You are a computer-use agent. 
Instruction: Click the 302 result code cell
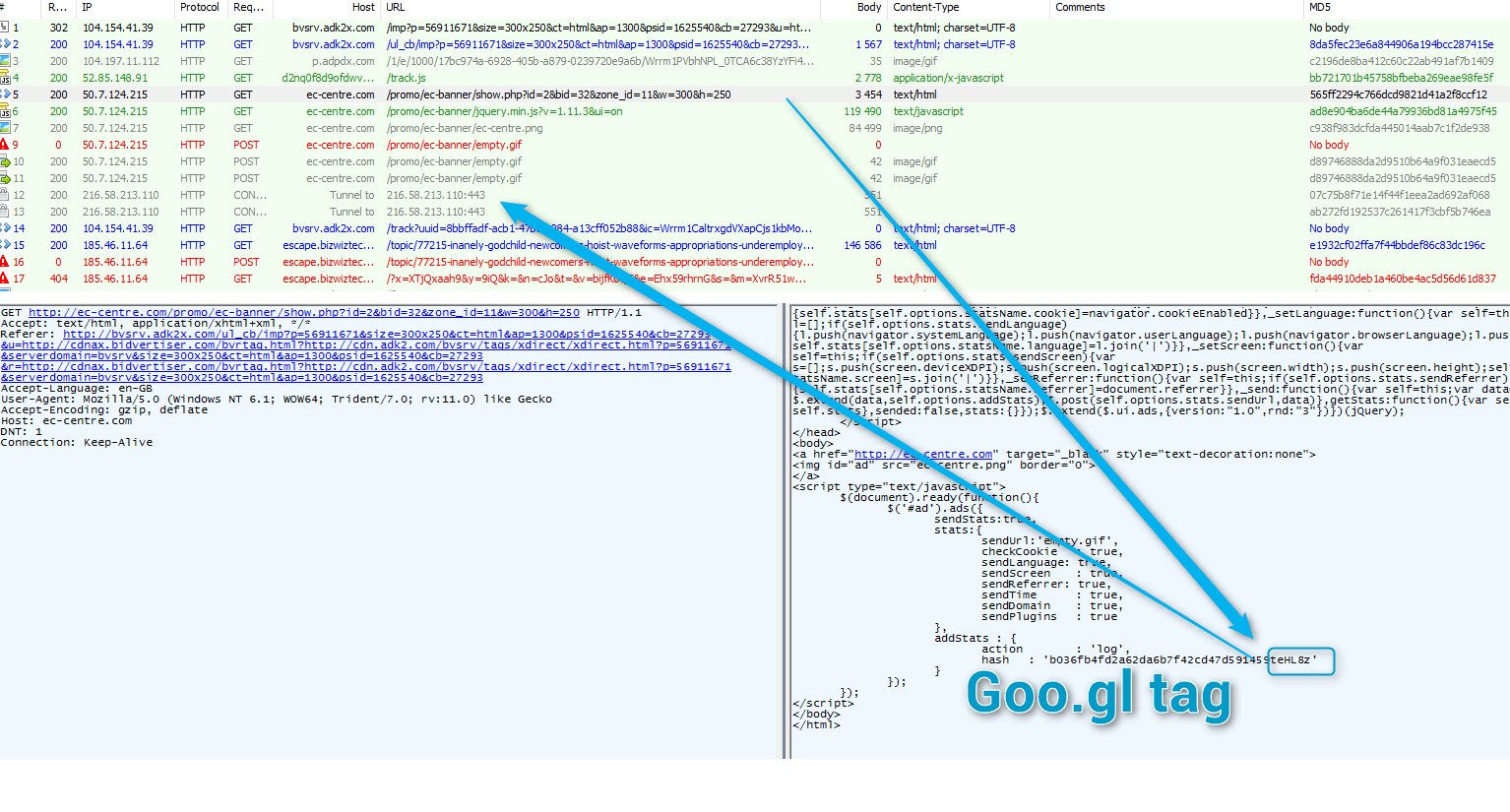tap(59, 28)
